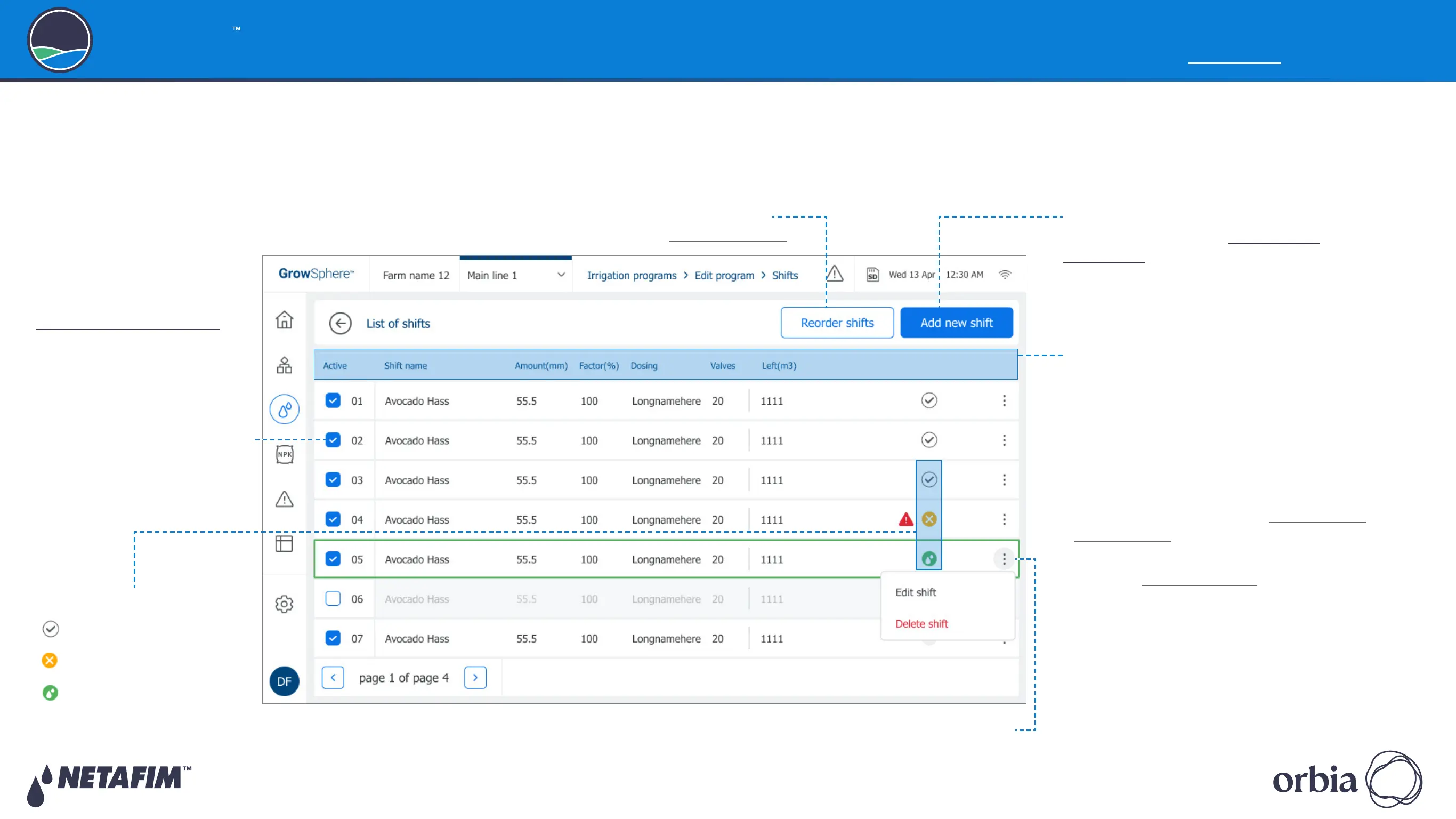Open the three-dot menu for shift 04
The image size is (1456, 819).
point(1005,519)
